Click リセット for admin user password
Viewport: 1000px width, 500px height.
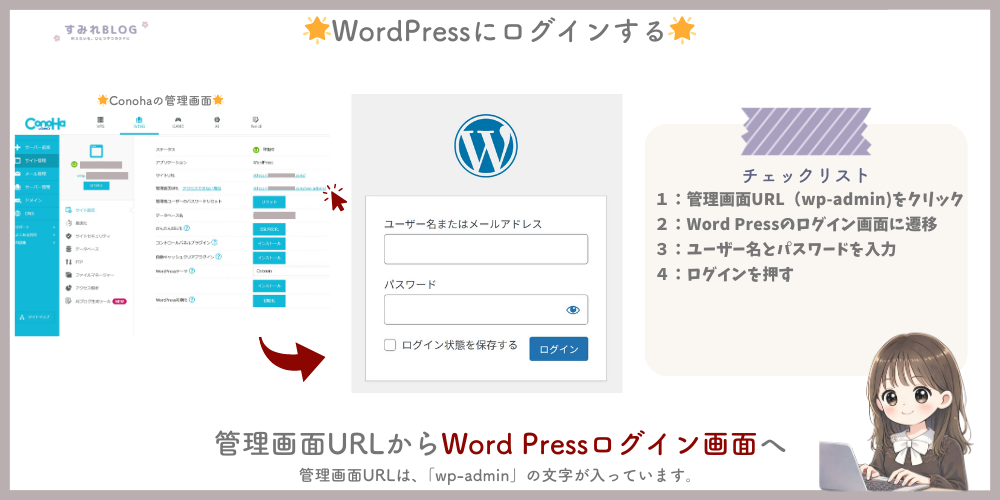[x=269, y=202]
